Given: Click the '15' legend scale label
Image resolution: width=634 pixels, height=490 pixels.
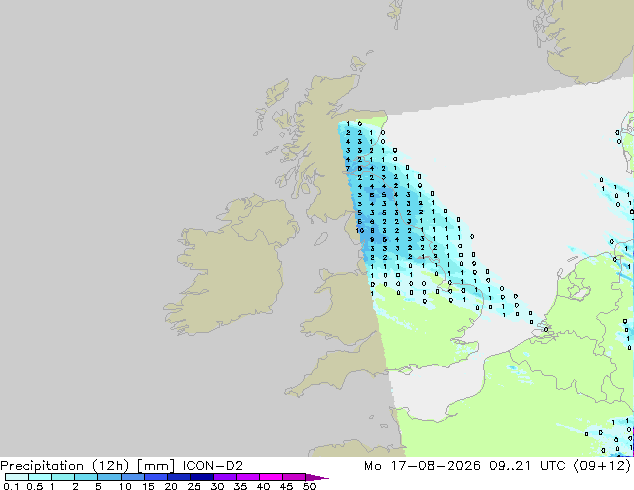Looking at the screenshot, I should pos(148,486).
